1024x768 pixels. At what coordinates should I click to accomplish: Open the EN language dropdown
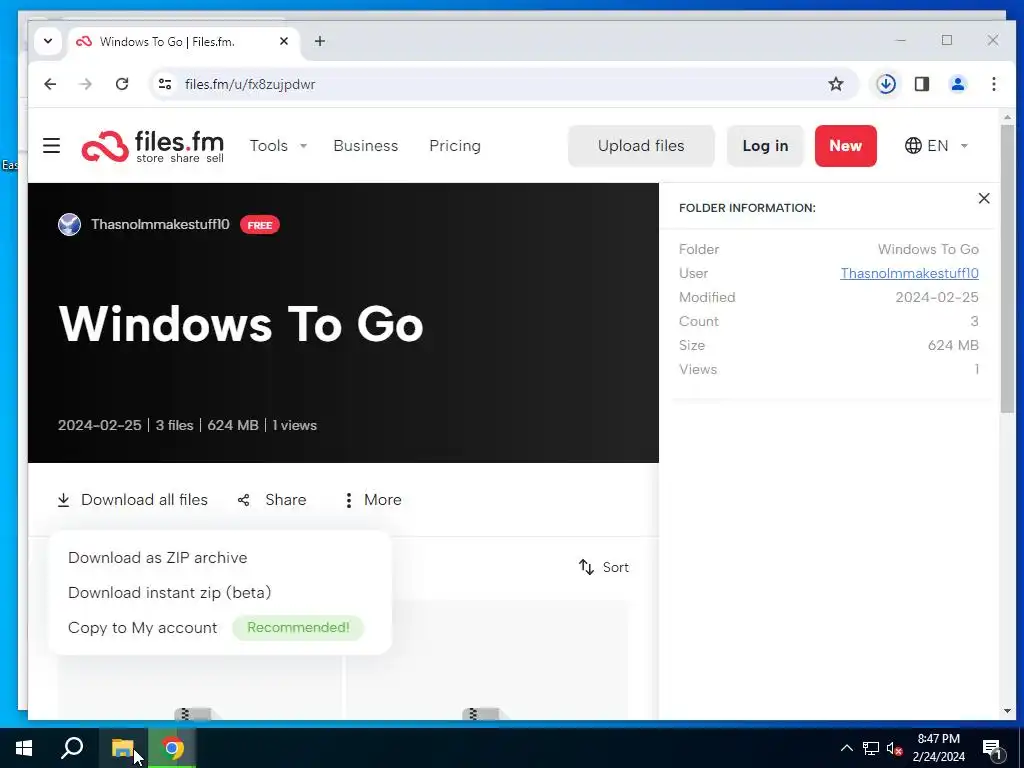click(x=936, y=146)
